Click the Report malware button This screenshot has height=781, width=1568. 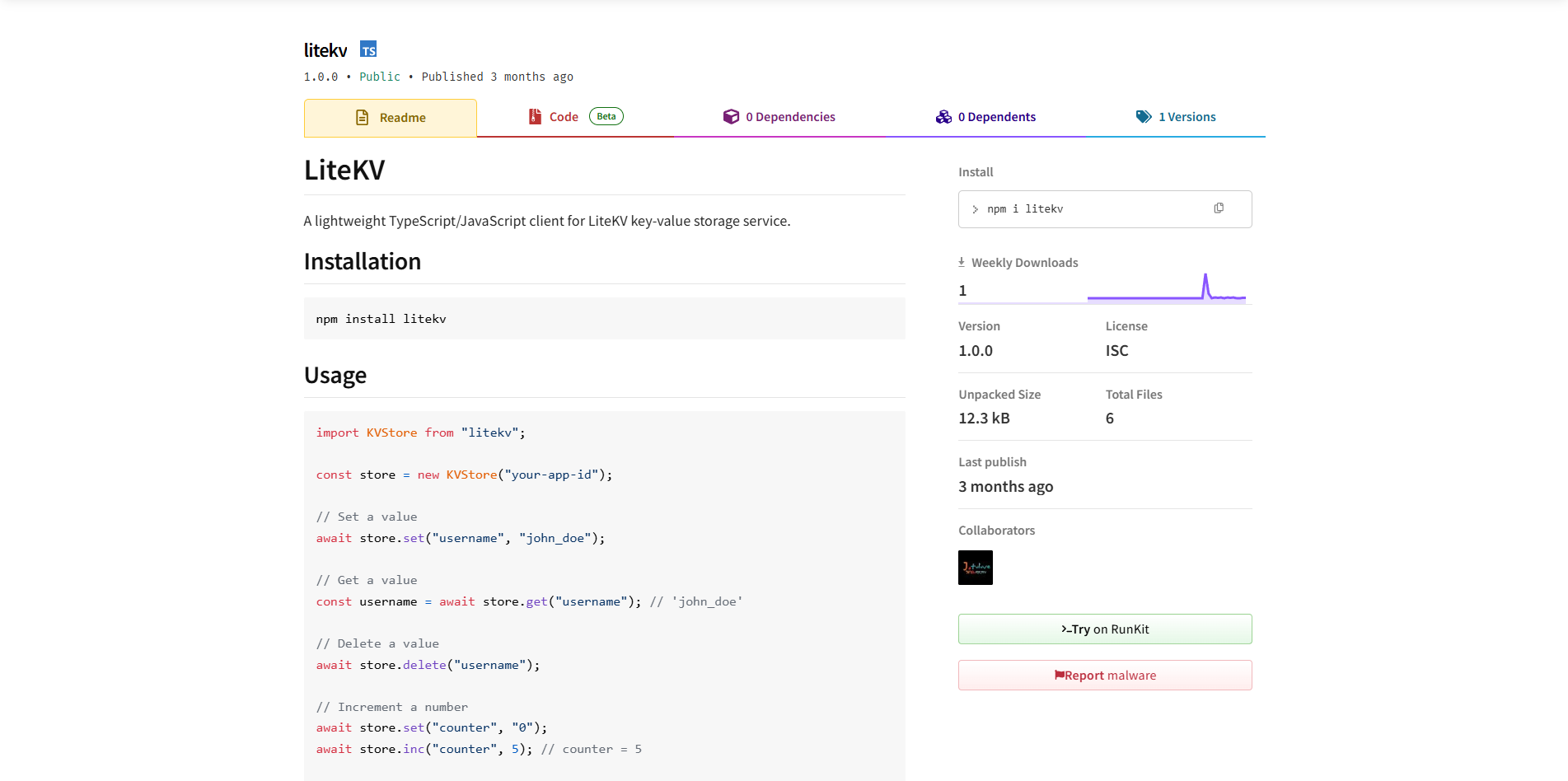(1104, 676)
